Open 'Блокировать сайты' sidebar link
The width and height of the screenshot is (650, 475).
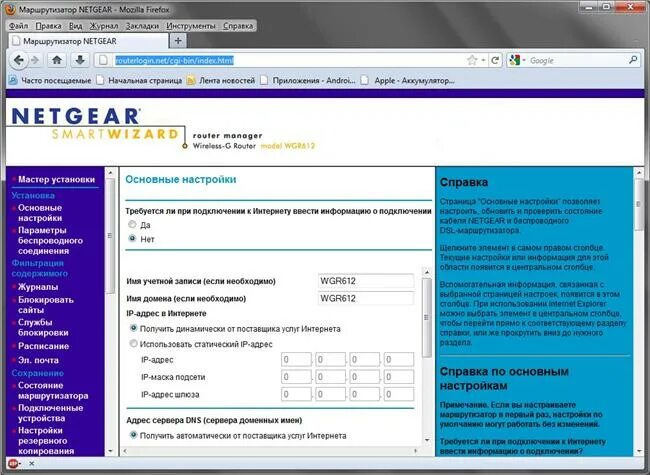click(46, 305)
